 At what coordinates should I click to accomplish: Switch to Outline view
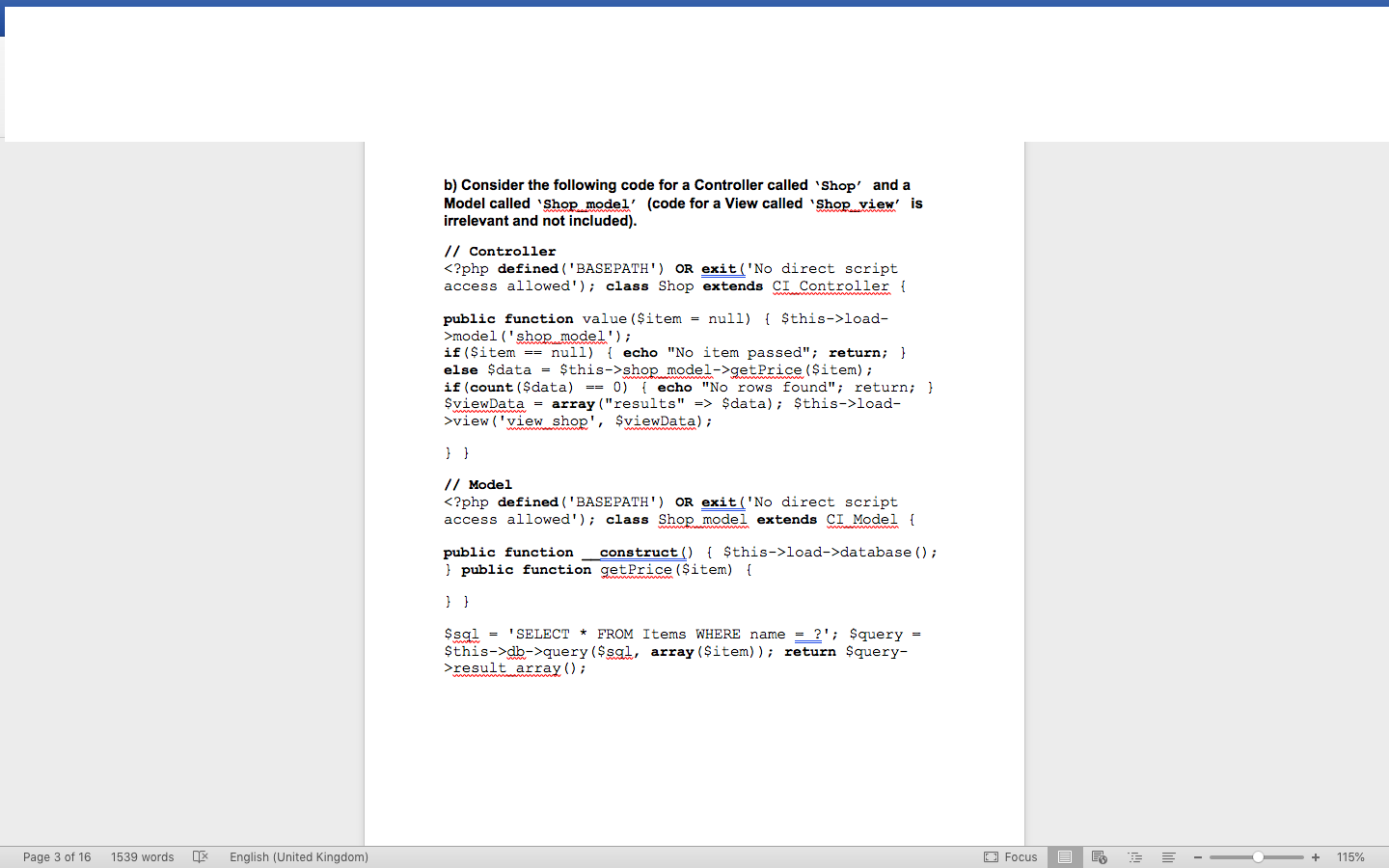(1134, 856)
